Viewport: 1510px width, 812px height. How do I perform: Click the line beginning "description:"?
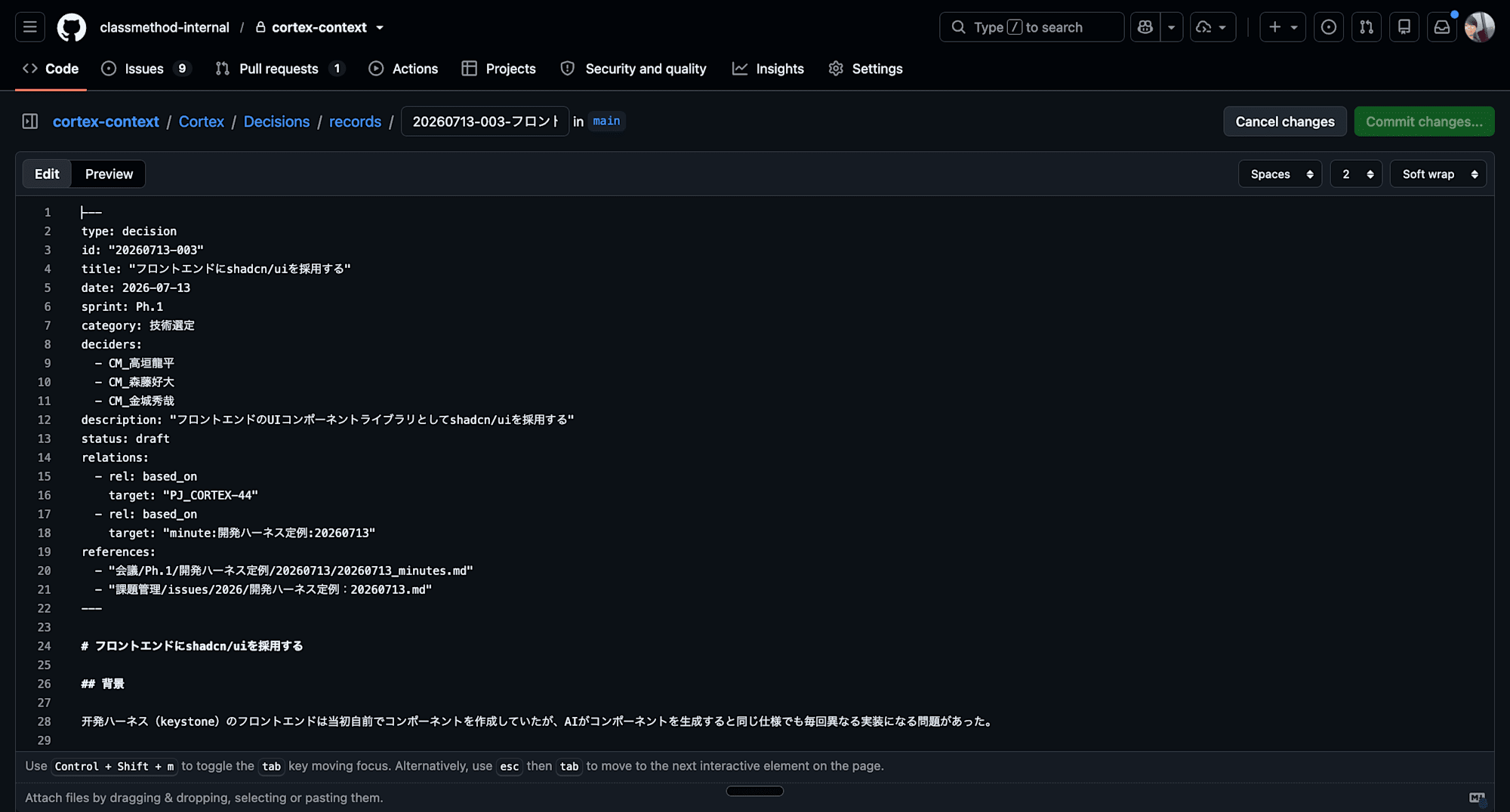coord(328,420)
